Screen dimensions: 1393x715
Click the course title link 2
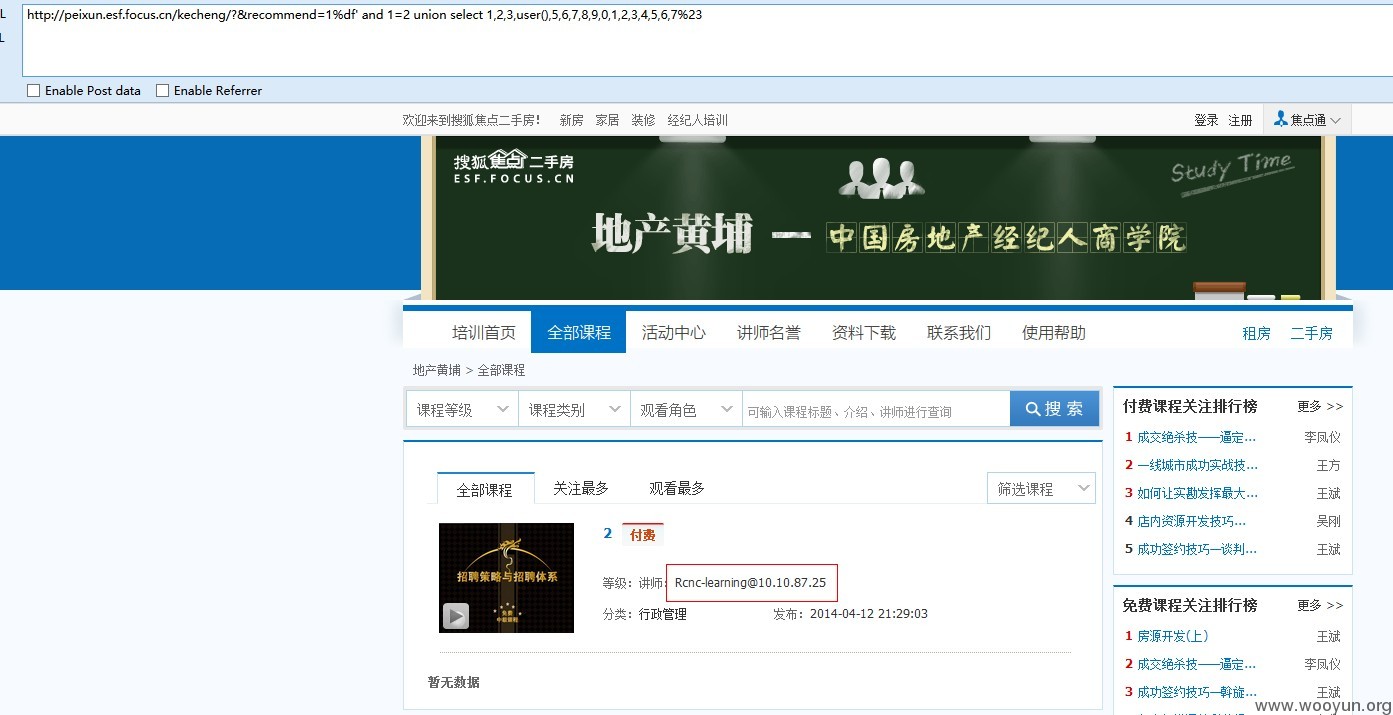coord(608,534)
